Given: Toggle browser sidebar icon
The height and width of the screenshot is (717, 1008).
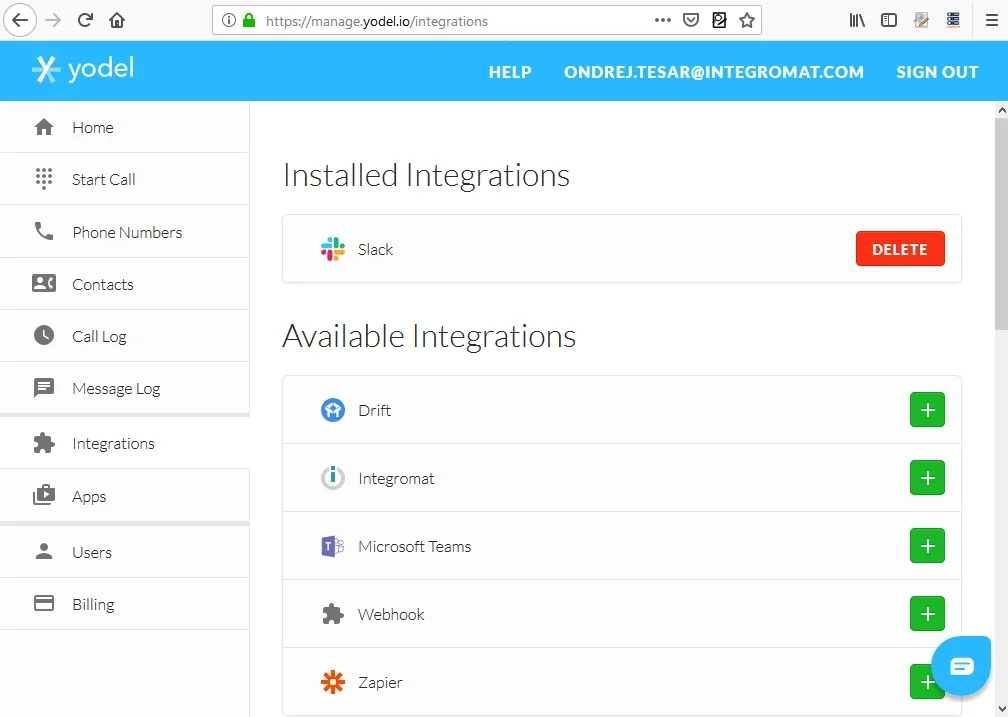Looking at the screenshot, I should [889, 21].
